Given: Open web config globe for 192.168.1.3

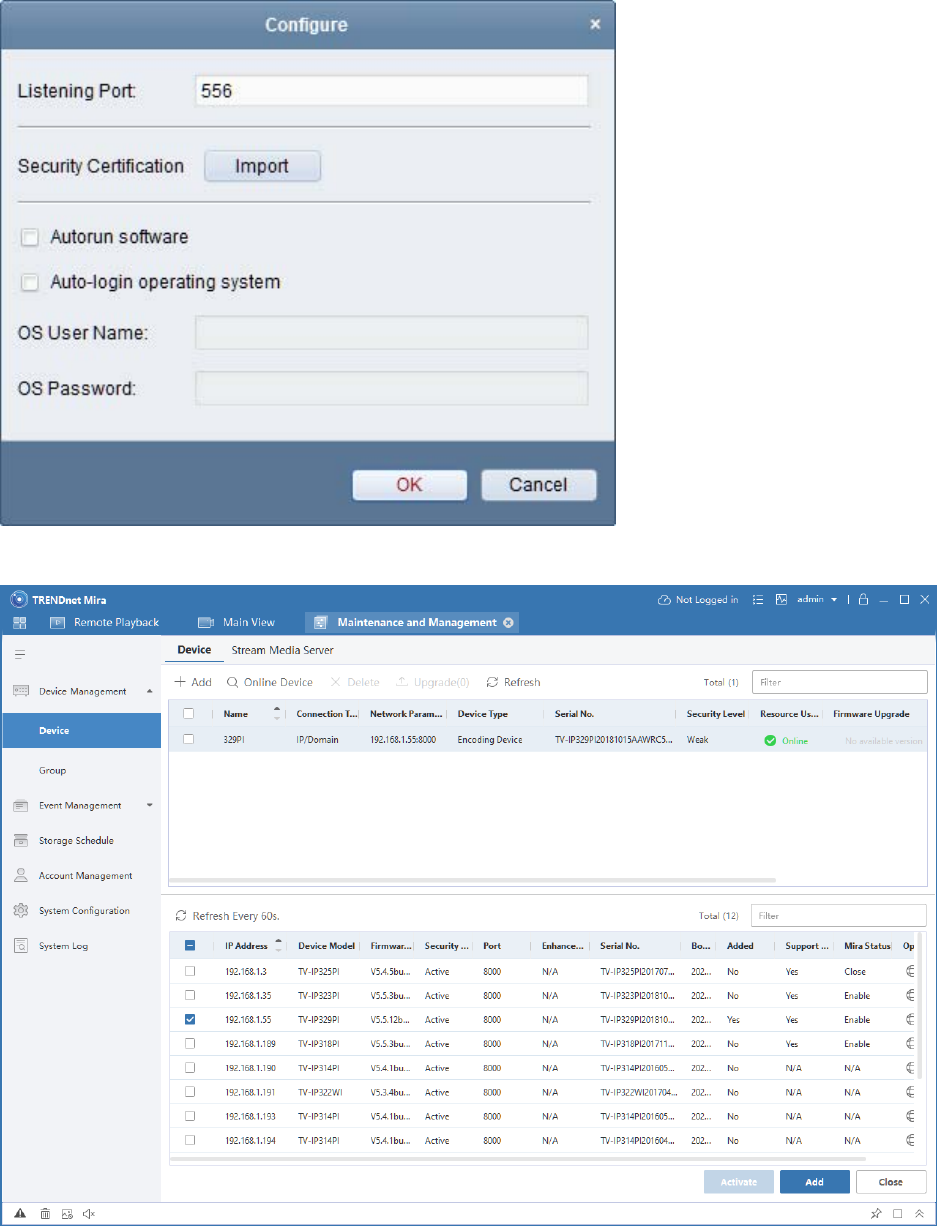Looking at the screenshot, I should tap(910, 971).
